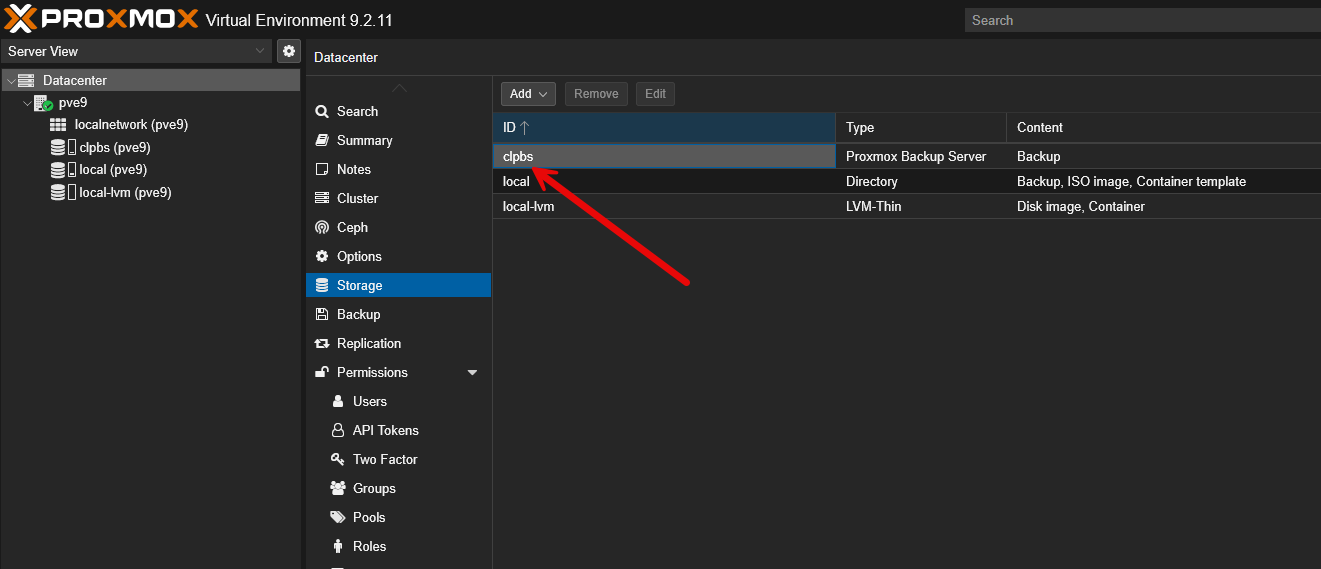
Task: Open the Add storage dropdown
Action: point(528,94)
